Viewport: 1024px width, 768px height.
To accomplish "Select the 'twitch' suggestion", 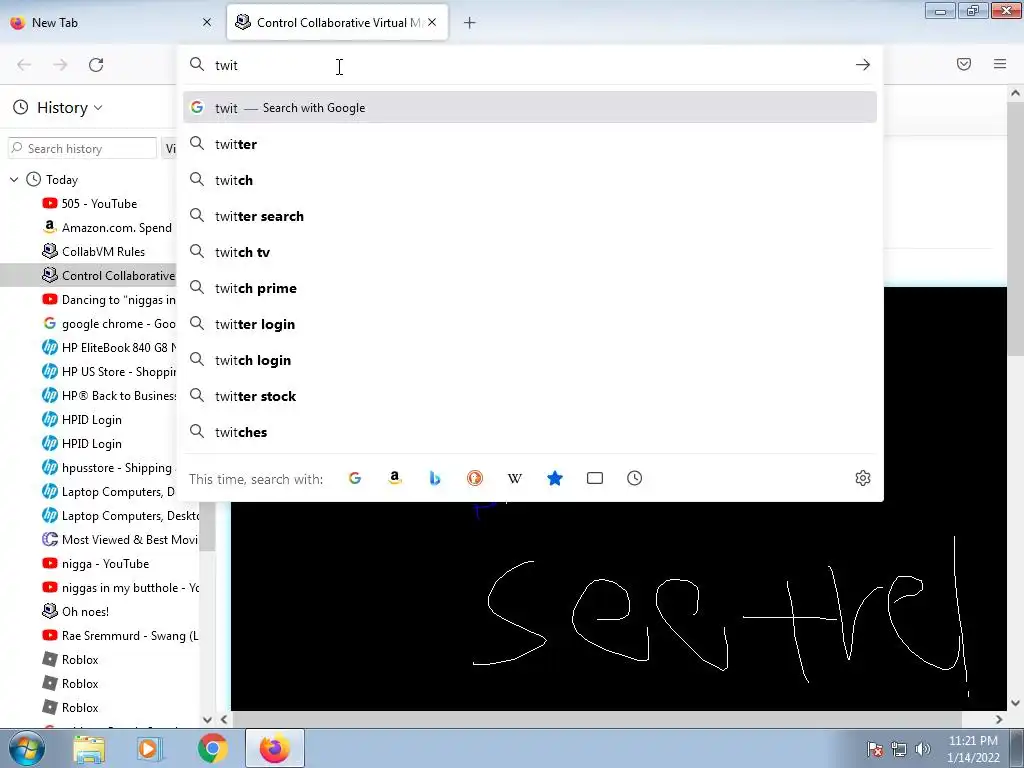I will (x=530, y=180).
